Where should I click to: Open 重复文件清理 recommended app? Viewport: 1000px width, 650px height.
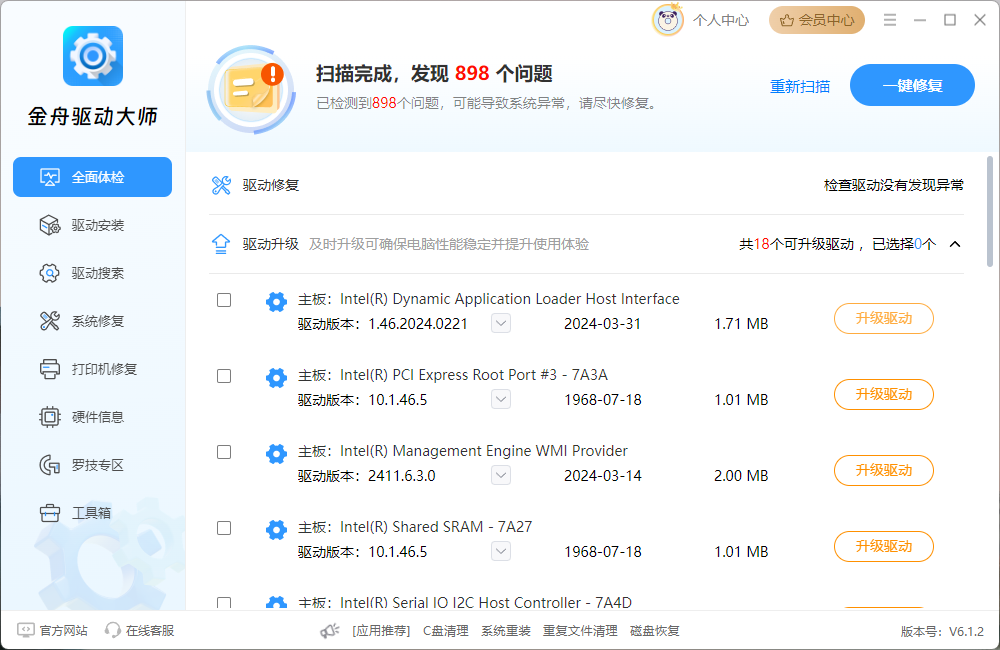(580, 631)
